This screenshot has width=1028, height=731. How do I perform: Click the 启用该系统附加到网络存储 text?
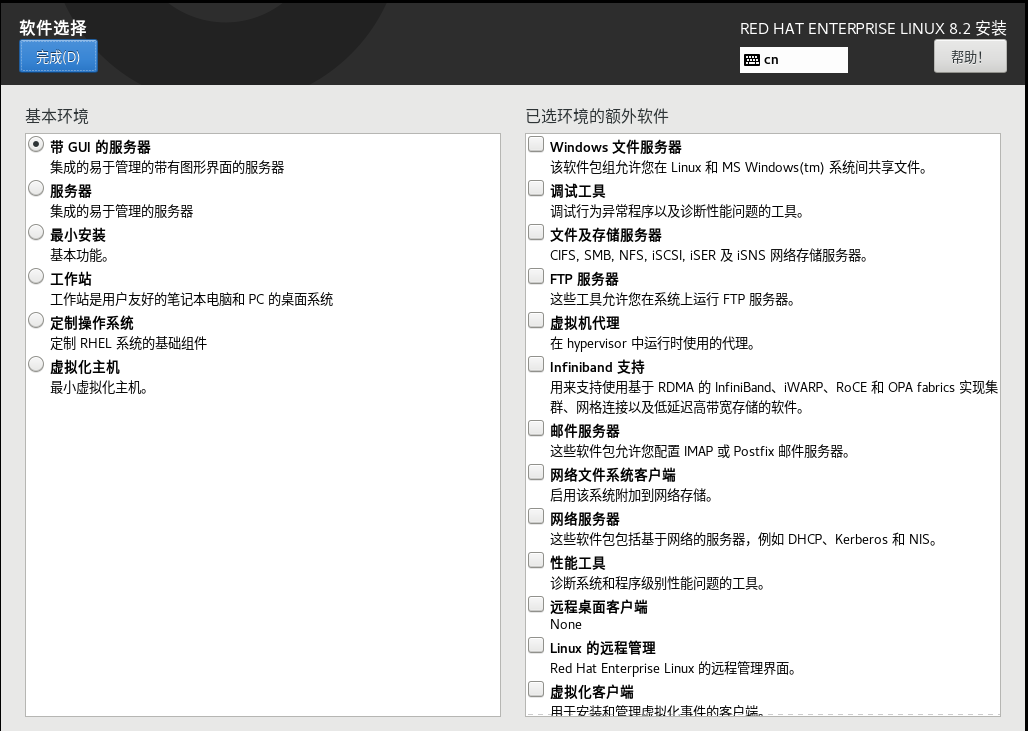point(632,496)
